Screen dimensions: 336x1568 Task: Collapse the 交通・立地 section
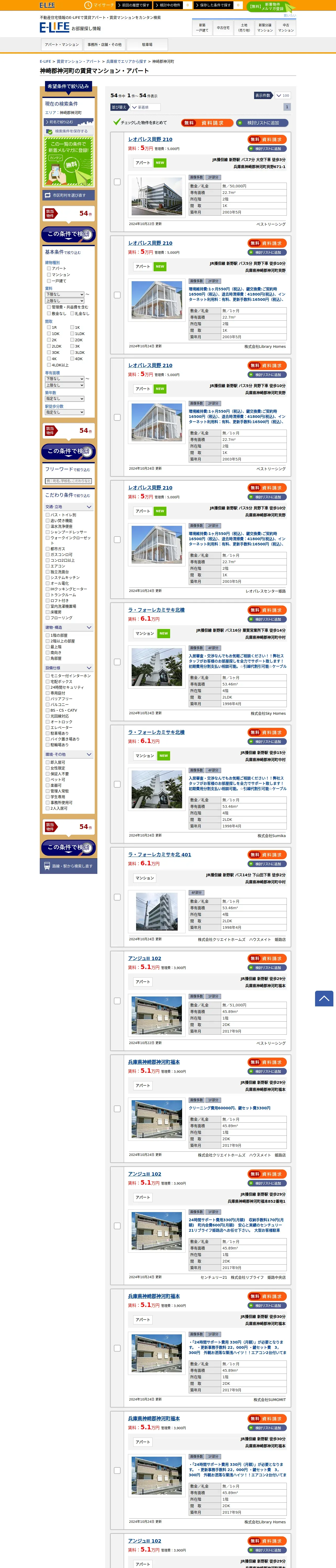[68, 507]
